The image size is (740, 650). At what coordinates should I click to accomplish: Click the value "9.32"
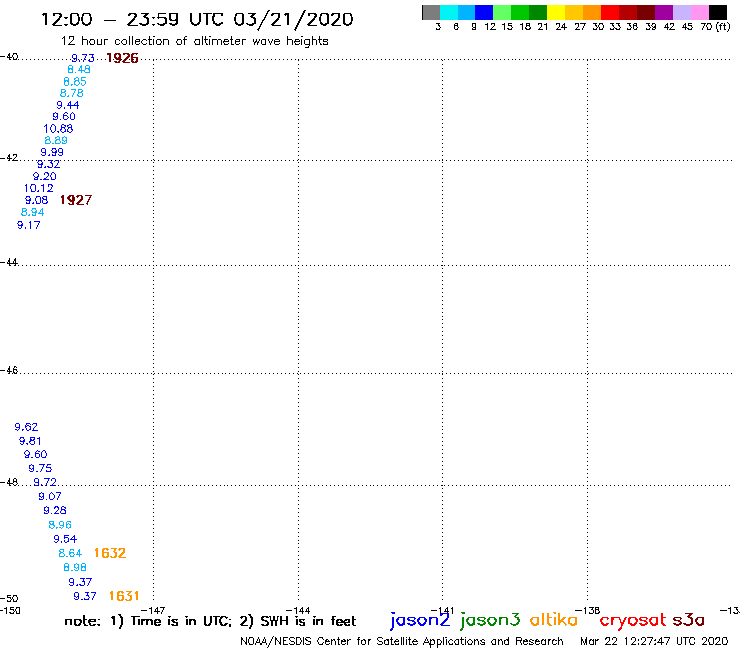click(49, 164)
